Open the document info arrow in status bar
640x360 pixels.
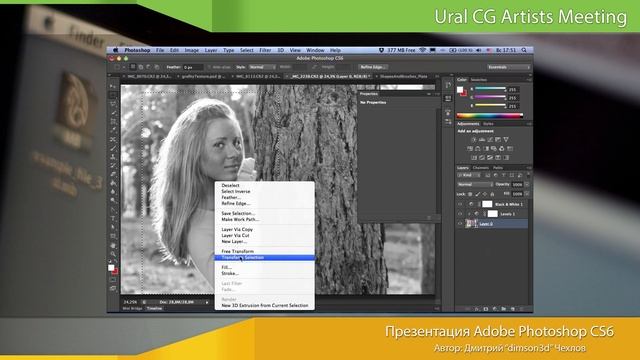pyautogui.click(x=207, y=302)
